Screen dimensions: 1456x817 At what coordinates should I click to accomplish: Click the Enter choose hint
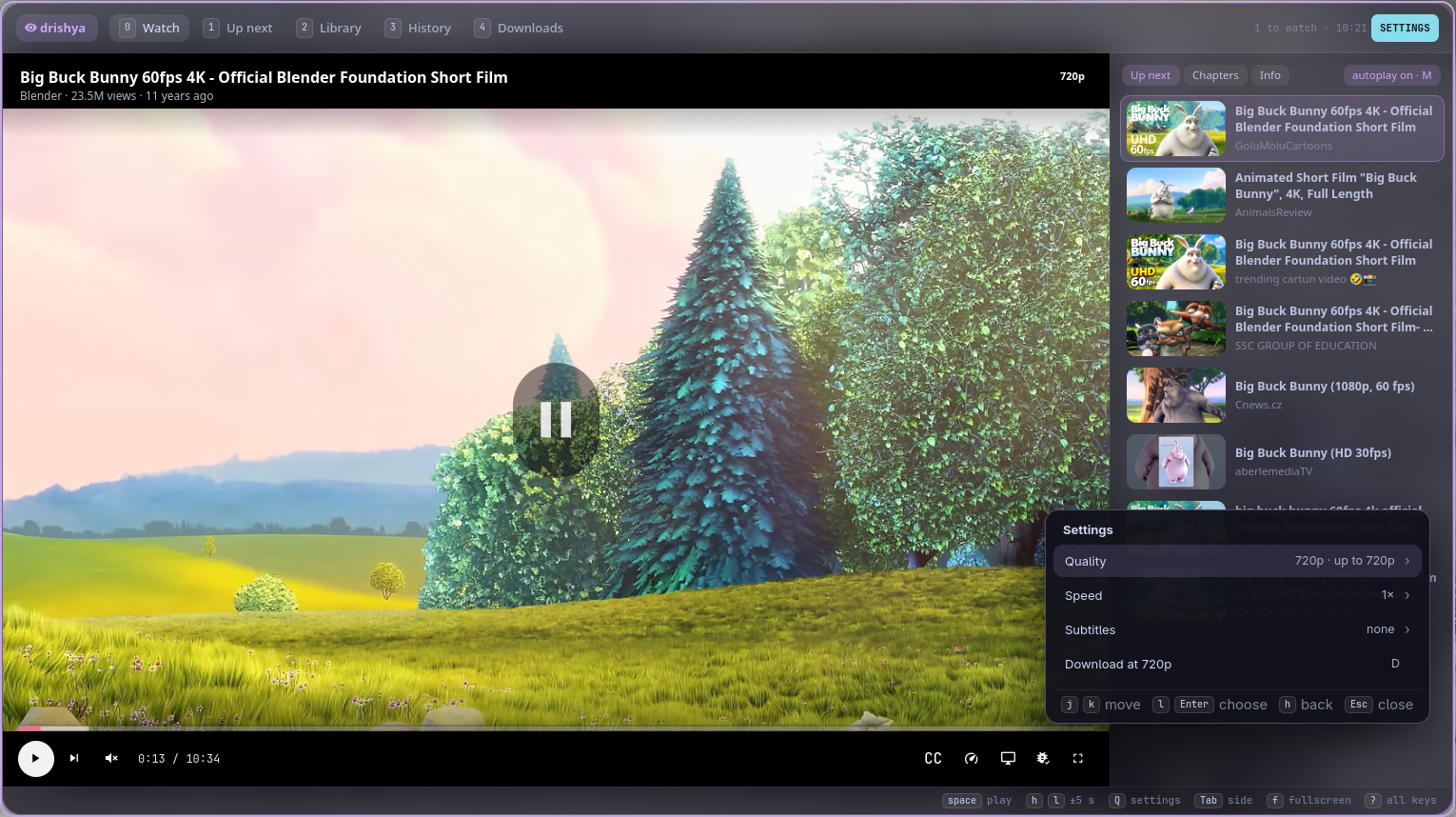pos(1221,705)
